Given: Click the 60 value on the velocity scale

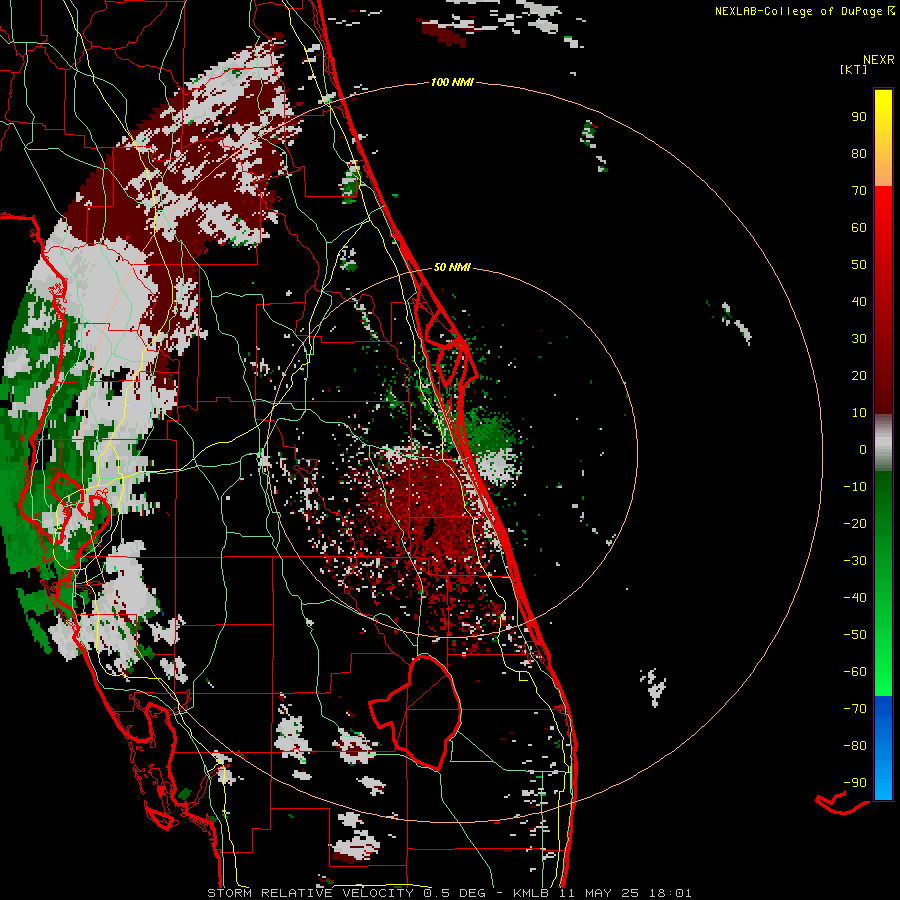Looking at the screenshot, I should pyautogui.click(x=859, y=228).
